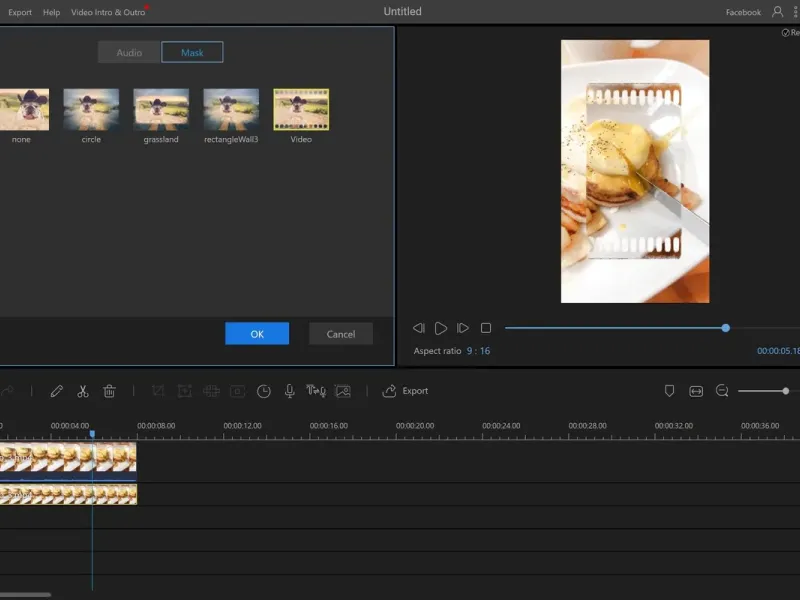800x600 pixels.
Task: Click the Mosaic tool icon
Action: pyautogui.click(x=211, y=391)
